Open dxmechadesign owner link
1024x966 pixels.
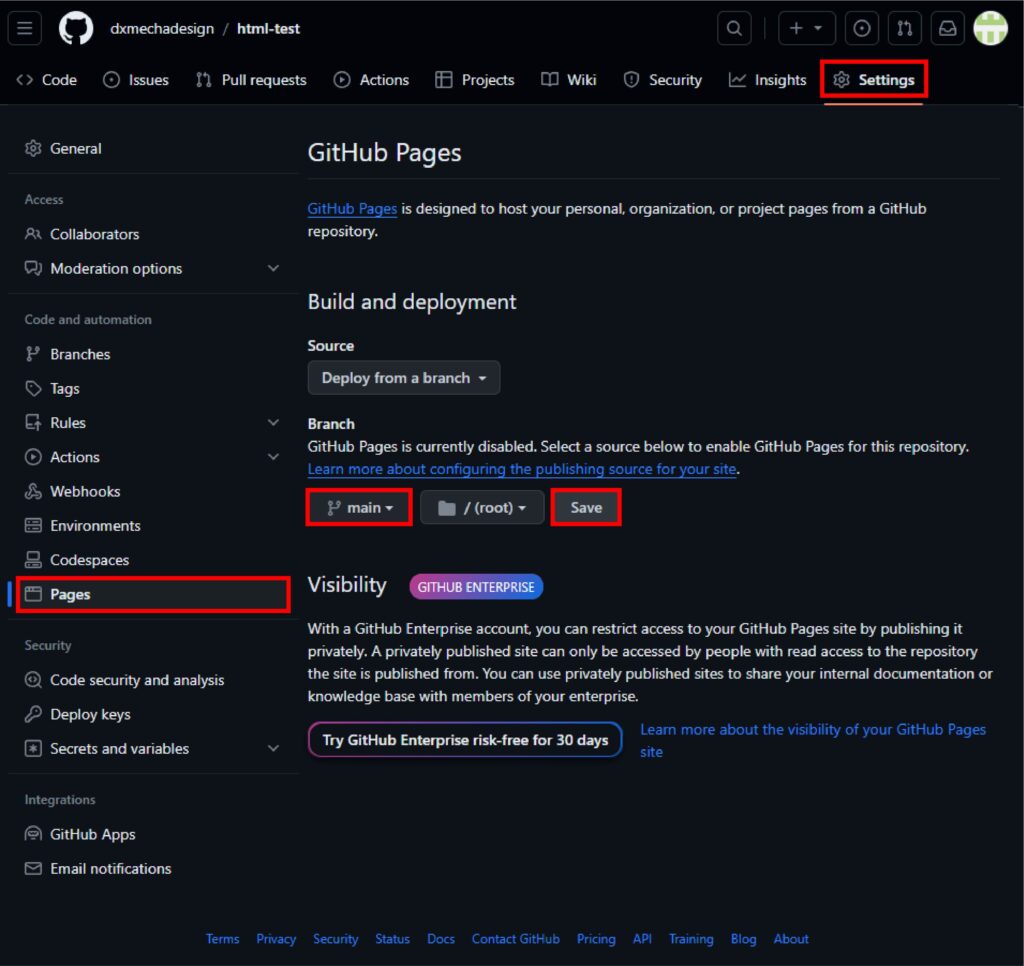click(x=162, y=29)
